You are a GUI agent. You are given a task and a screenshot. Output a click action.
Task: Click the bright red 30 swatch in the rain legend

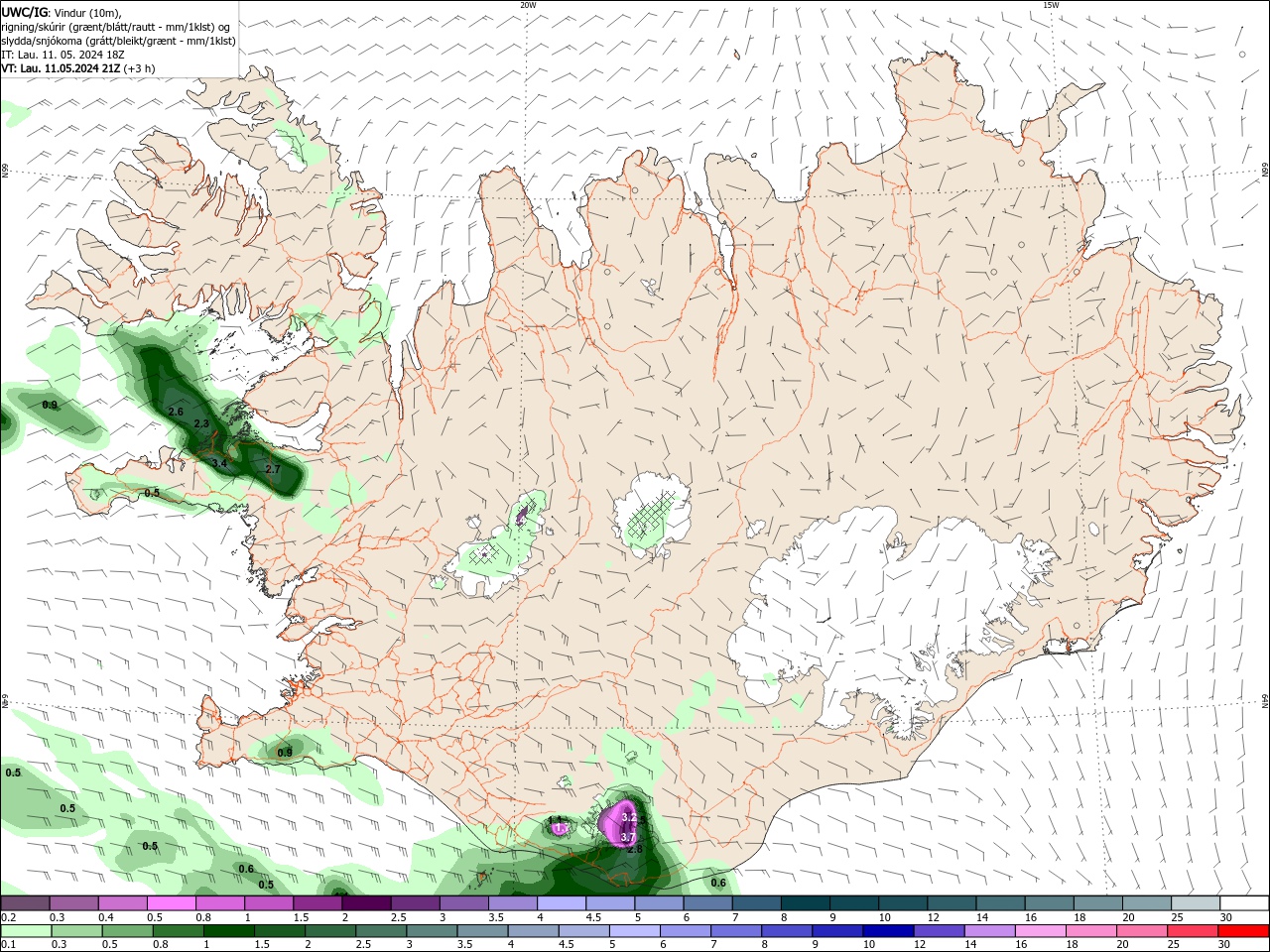1244,931
